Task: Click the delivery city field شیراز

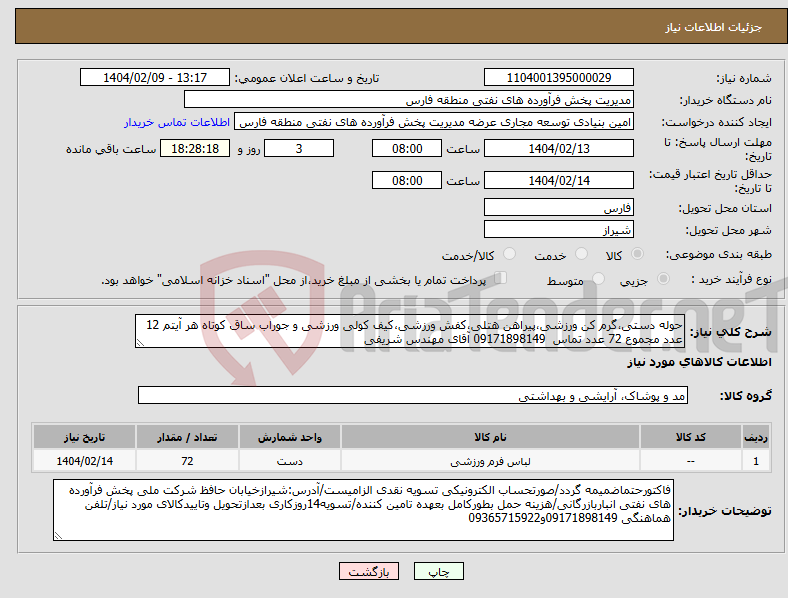Action: coord(559,229)
